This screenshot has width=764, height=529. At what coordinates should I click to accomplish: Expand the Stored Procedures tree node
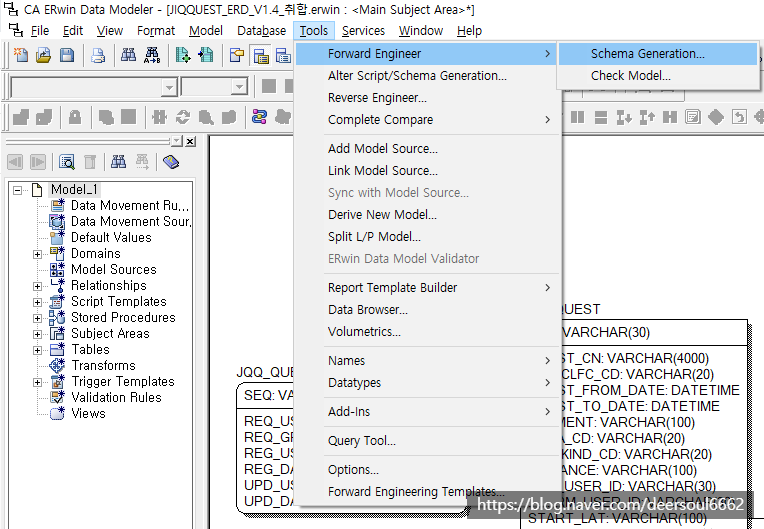tap(38, 319)
